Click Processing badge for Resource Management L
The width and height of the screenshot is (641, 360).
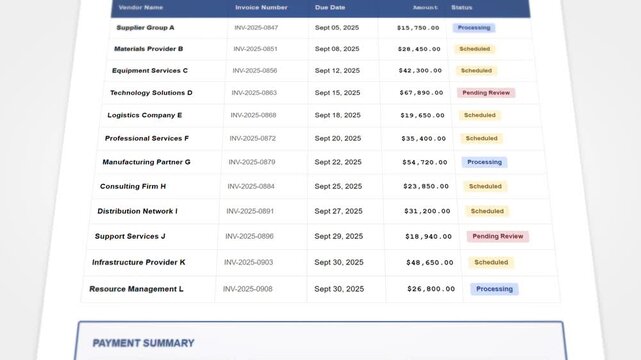pyautogui.click(x=494, y=289)
